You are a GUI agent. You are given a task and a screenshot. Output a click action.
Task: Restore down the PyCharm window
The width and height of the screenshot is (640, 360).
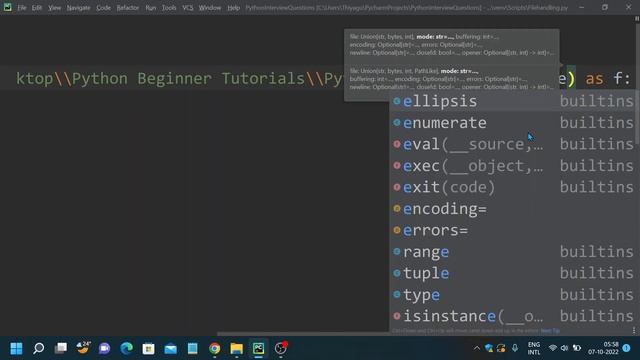pyautogui.click(x=605, y=7)
